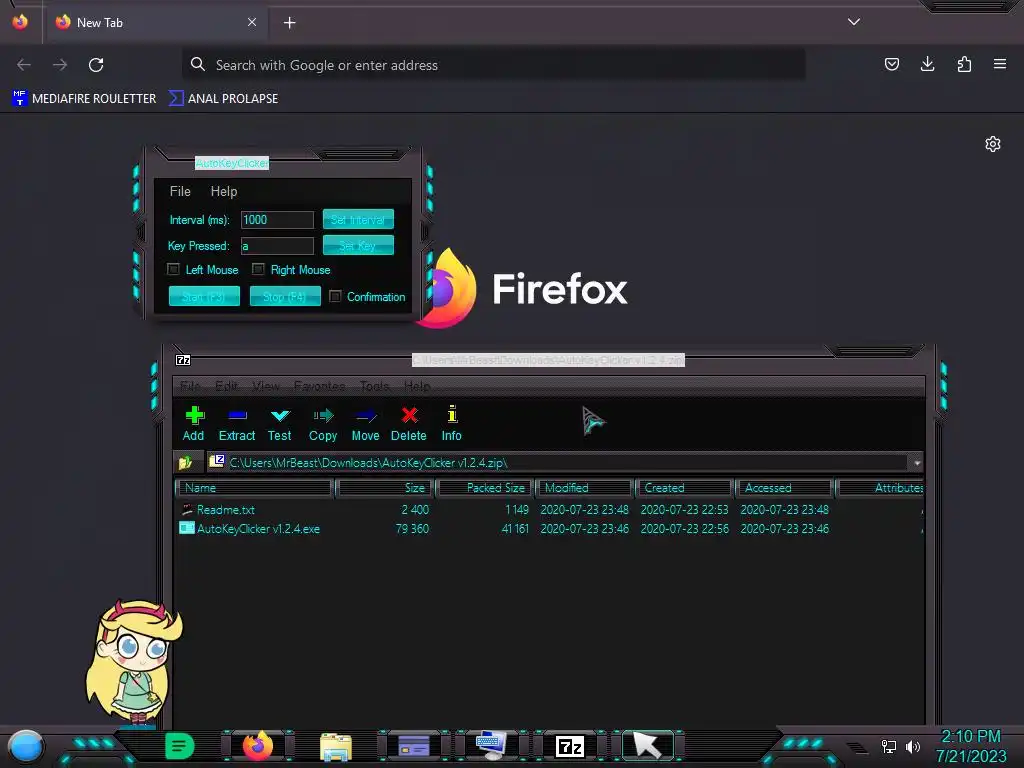The height and width of the screenshot is (768, 1024).
Task: Open the Pocket save icon
Action: pyautogui.click(x=891, y=64)
